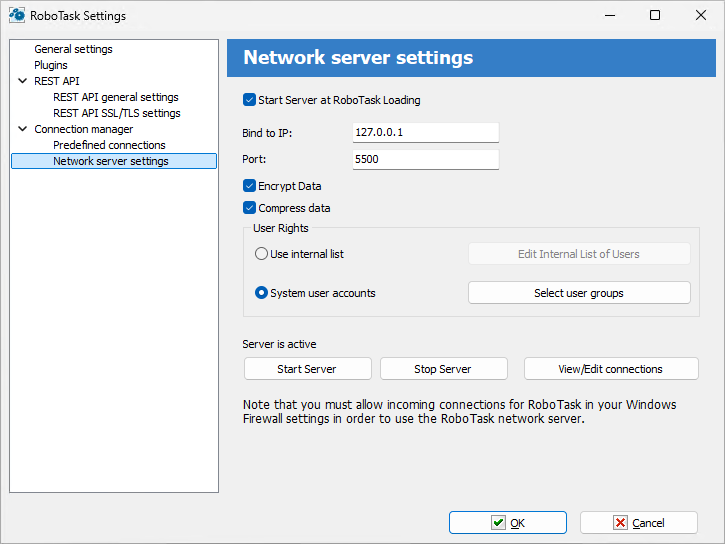Collapse the Connection manager tree node

pyautogui.click(x=22, y=129)
